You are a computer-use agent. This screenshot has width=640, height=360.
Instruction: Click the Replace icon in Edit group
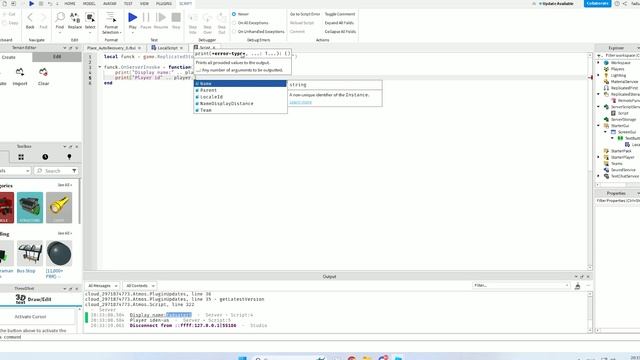[x=75, y=18]
